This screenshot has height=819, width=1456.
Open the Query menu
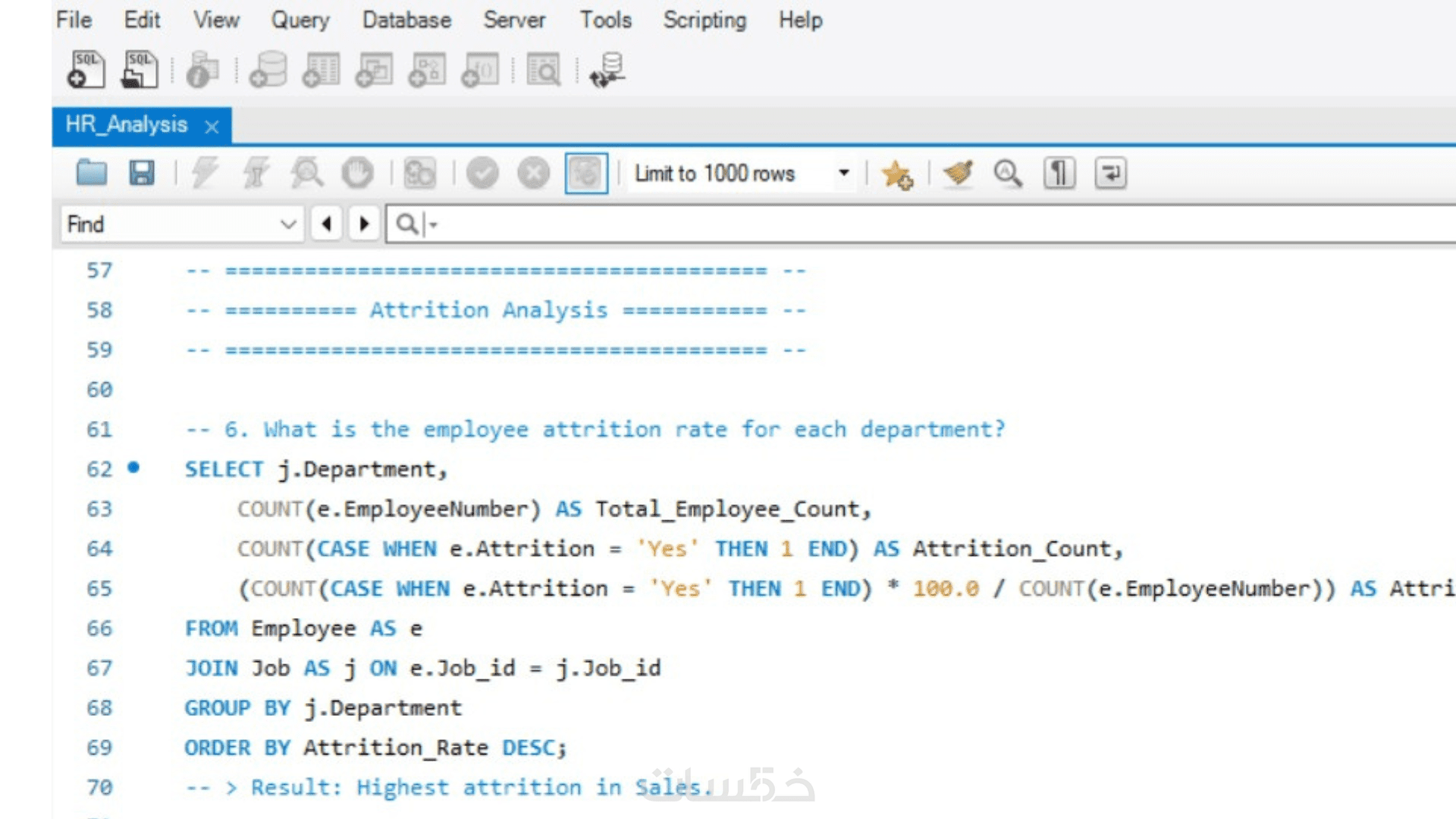pos(300,20)
